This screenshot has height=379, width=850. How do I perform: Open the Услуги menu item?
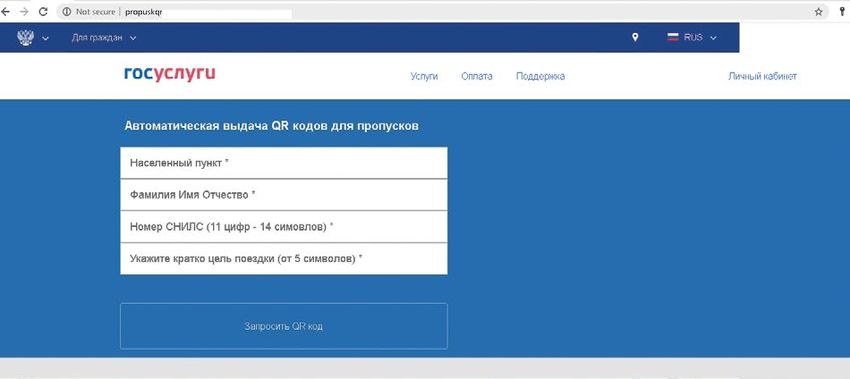(424, 76)
